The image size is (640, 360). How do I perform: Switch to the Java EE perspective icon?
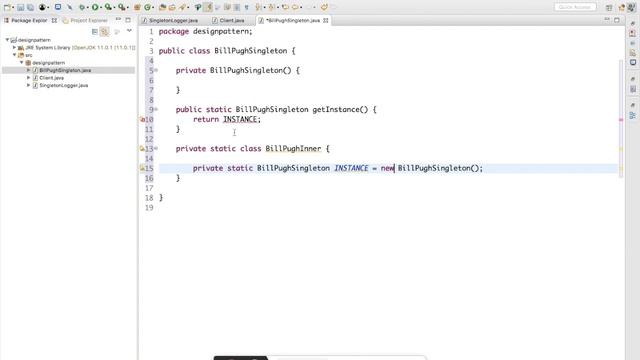click(622, 7)
